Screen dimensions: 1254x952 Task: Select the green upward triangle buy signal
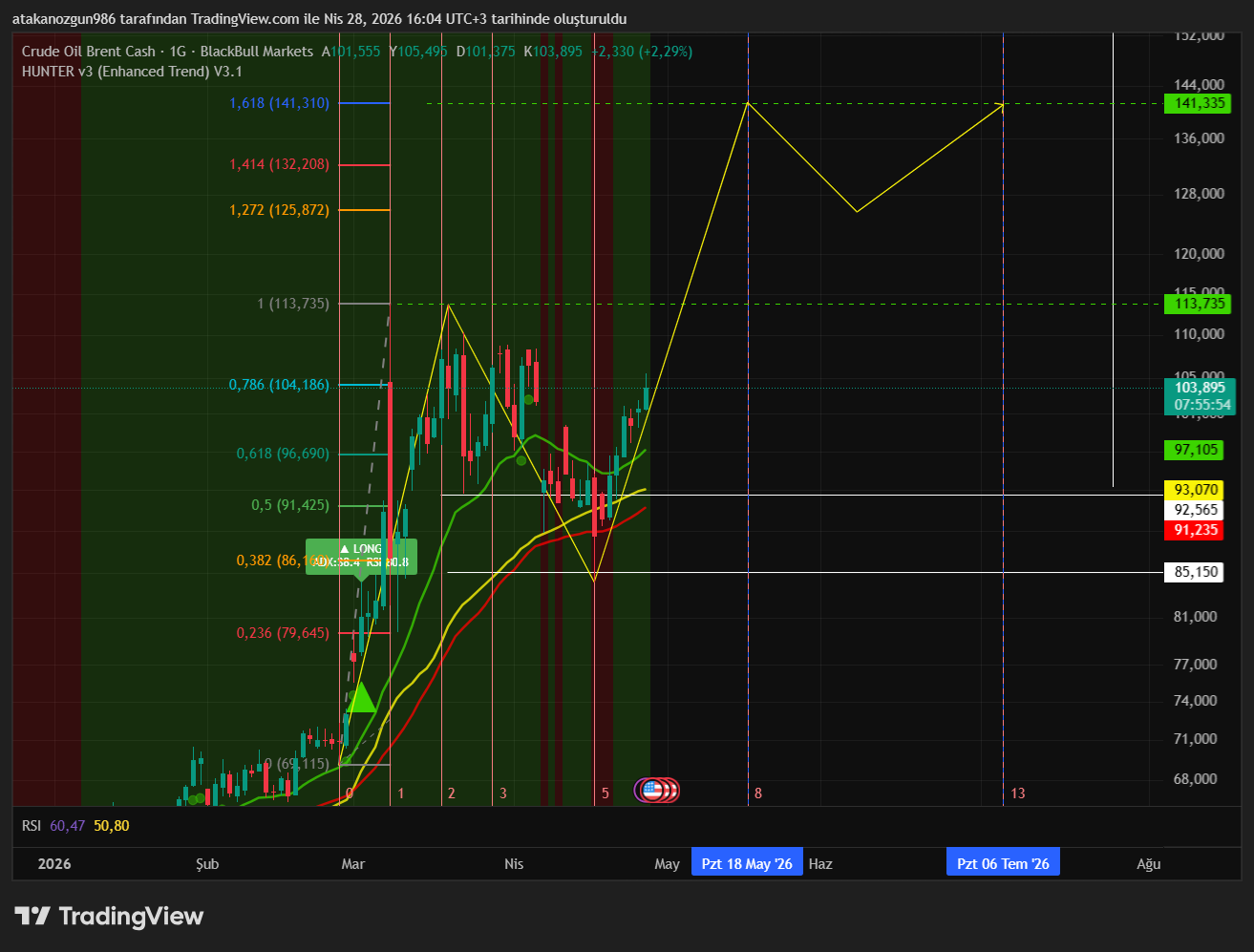(x=360, y=698)
